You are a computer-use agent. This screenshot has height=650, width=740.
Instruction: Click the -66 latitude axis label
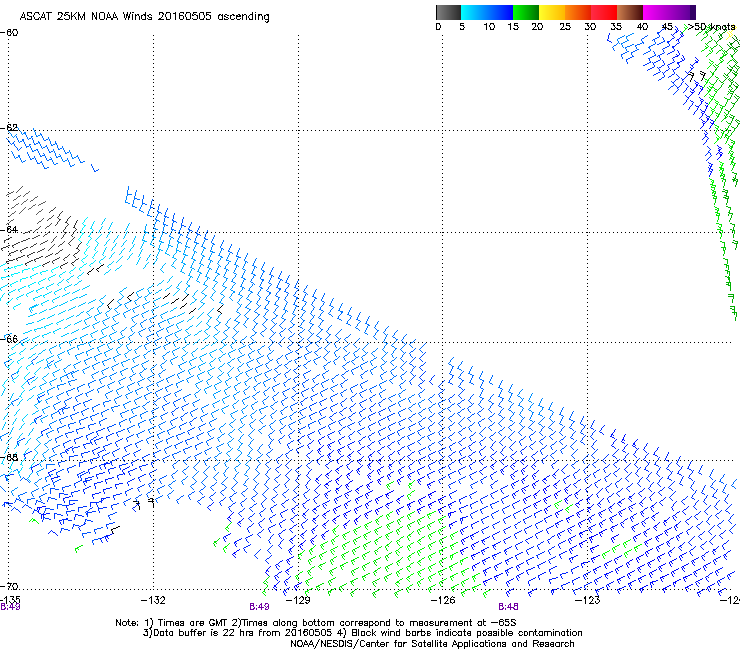(9, 339)
